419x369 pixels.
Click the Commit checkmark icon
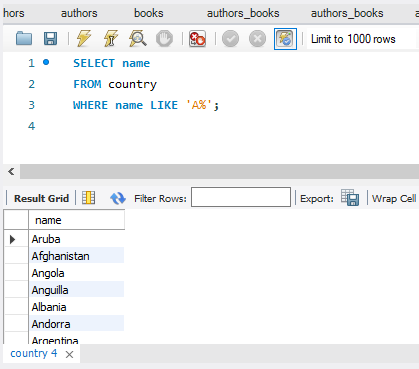[230, 39]
